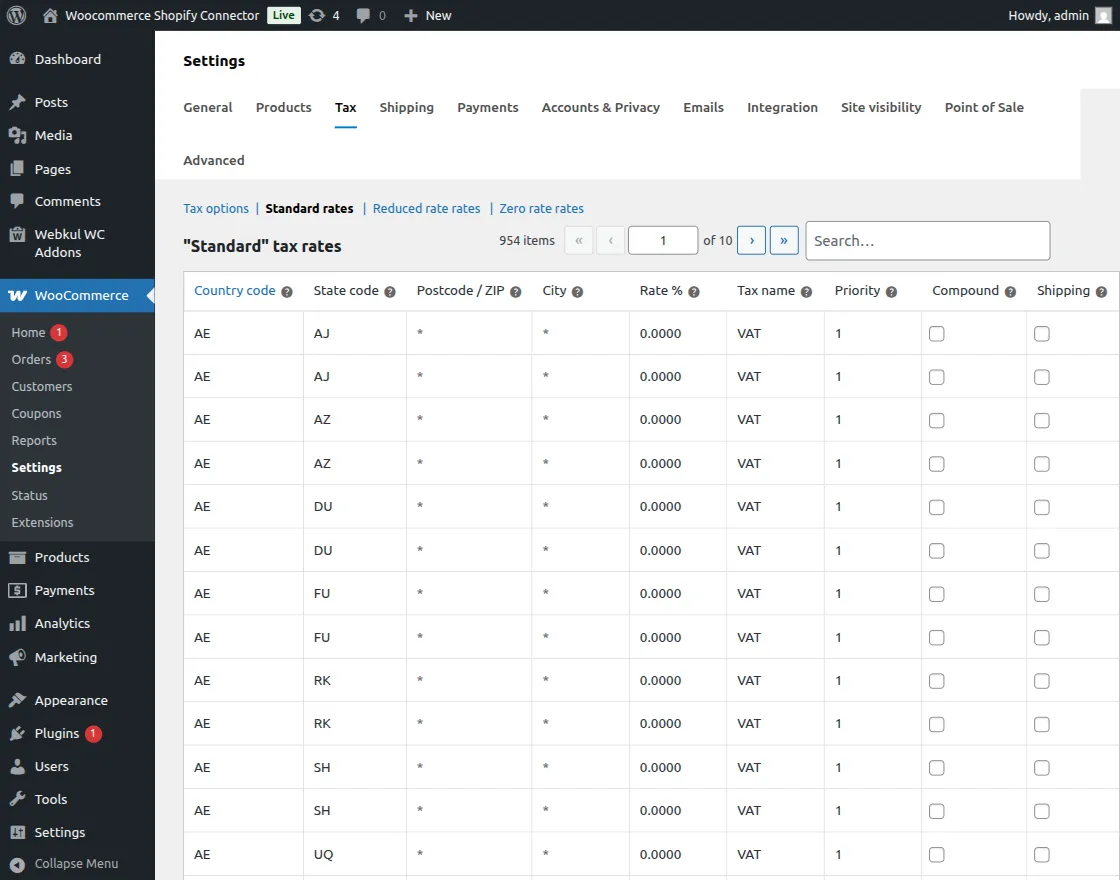Check Compound box for first DU row

click(936, 507)
